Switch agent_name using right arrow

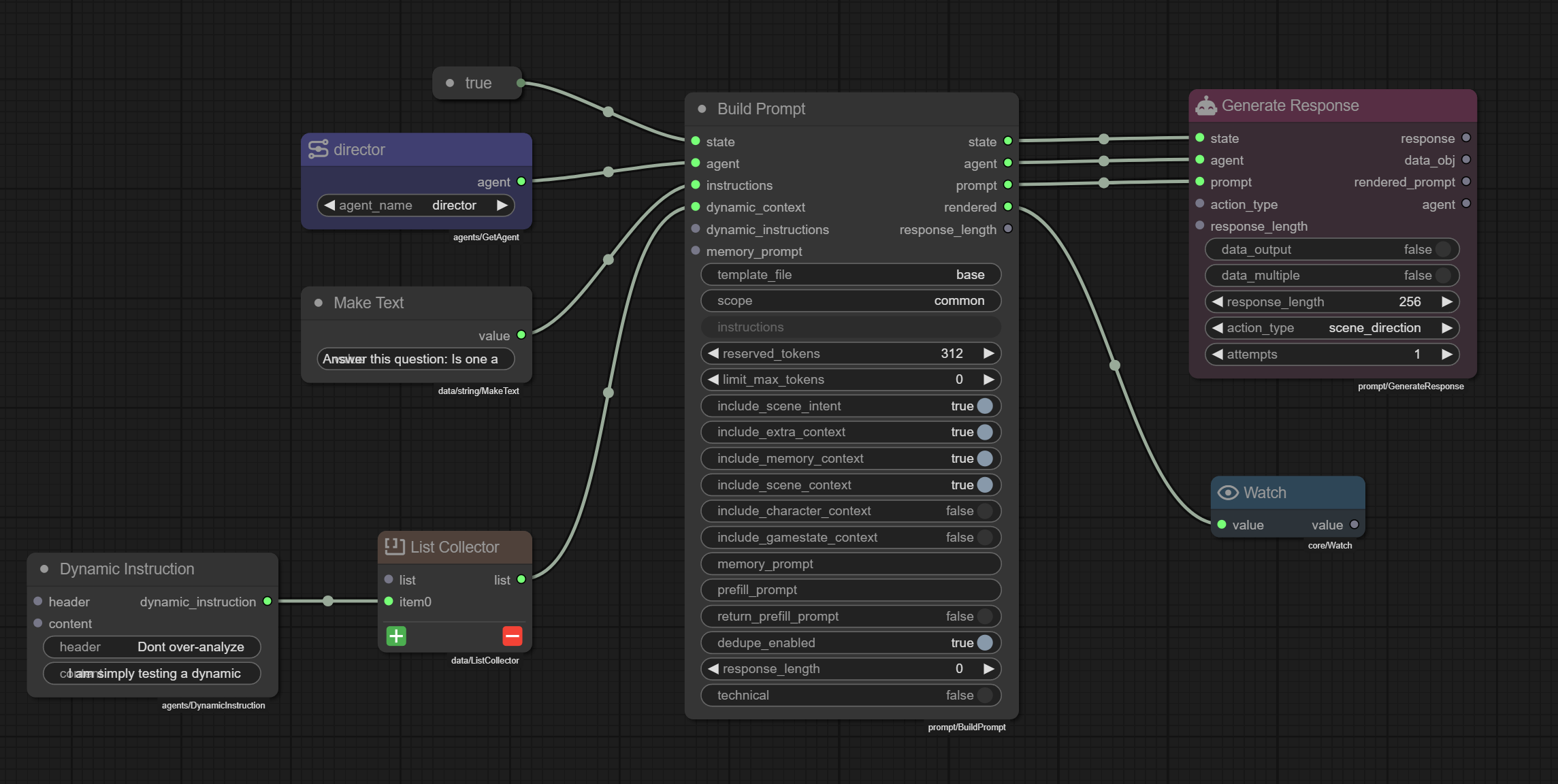tap(502, 206)
